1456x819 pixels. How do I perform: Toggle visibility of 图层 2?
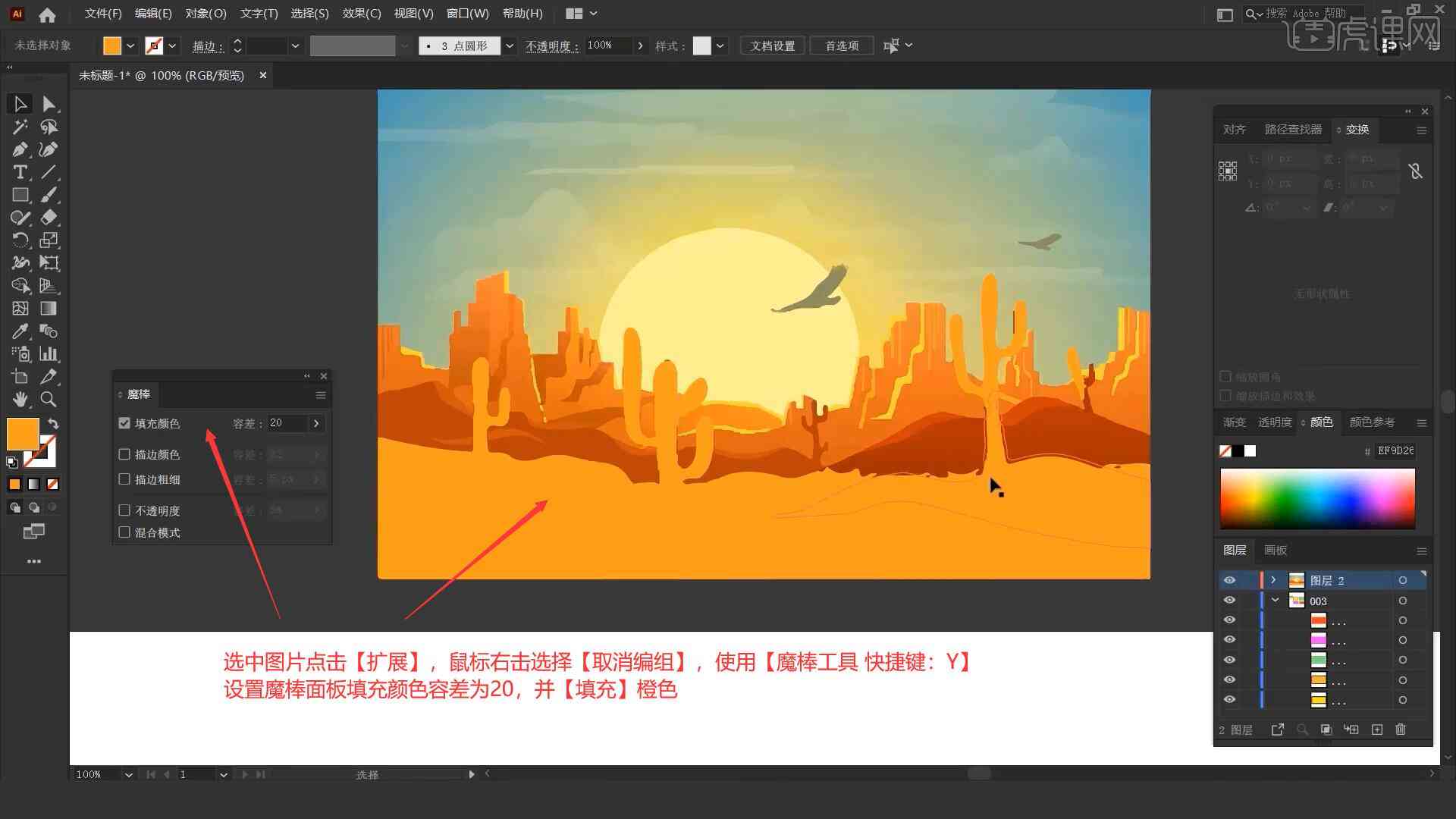tap(1229, 580)
